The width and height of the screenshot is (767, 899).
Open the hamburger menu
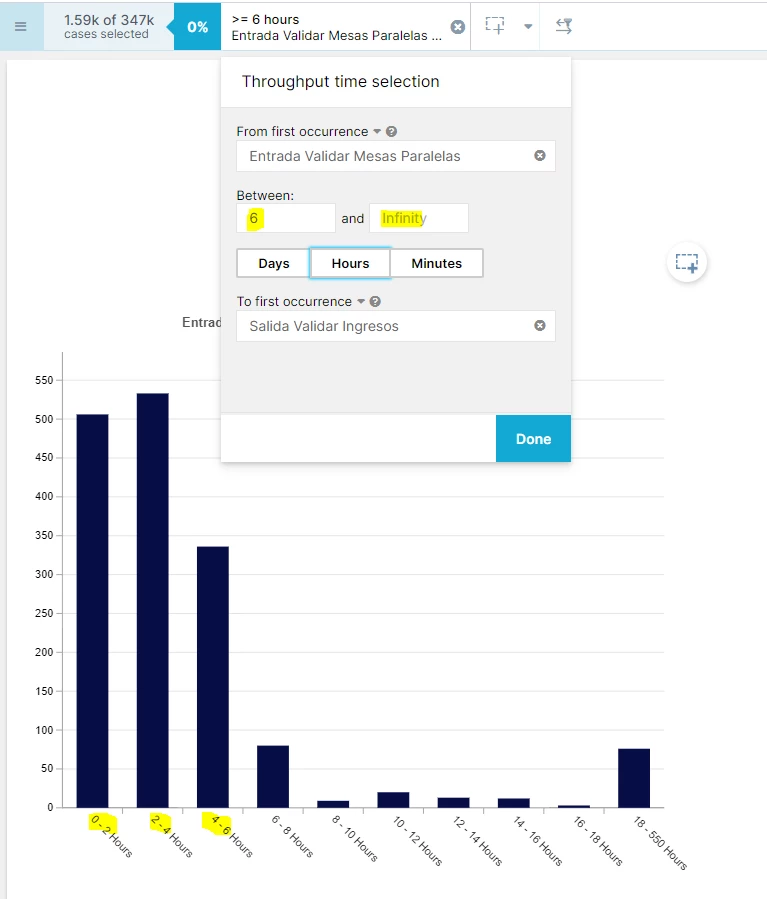[21, 26]
